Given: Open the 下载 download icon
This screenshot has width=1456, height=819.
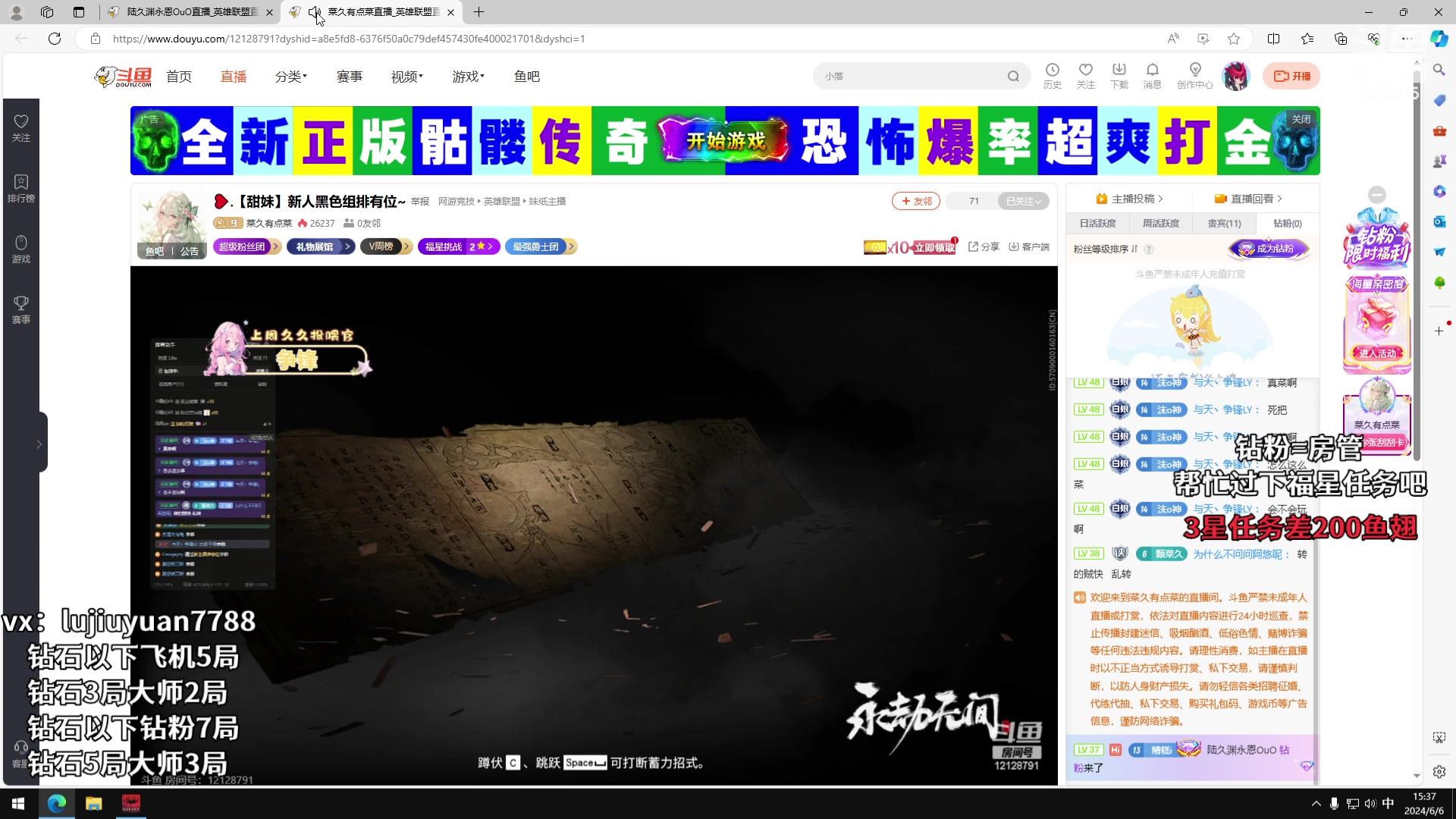Looking at the screenshot, I should [1119, 76].
